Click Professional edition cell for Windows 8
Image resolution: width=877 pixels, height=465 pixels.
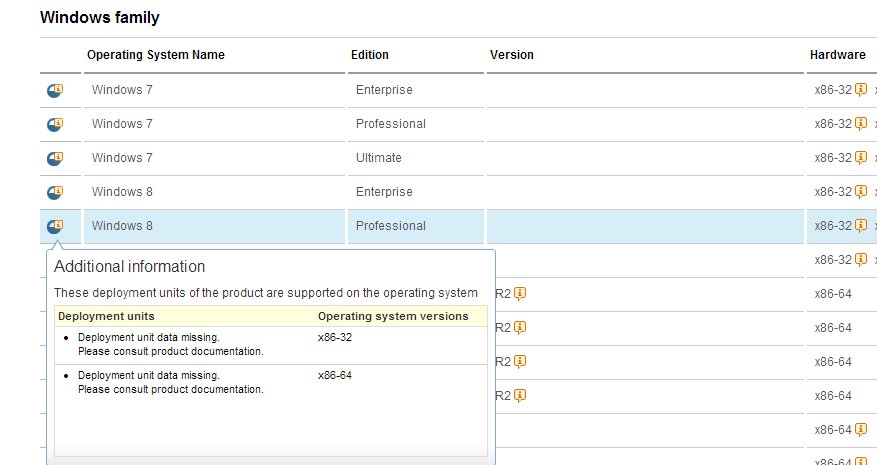click(x=390, y=226)
